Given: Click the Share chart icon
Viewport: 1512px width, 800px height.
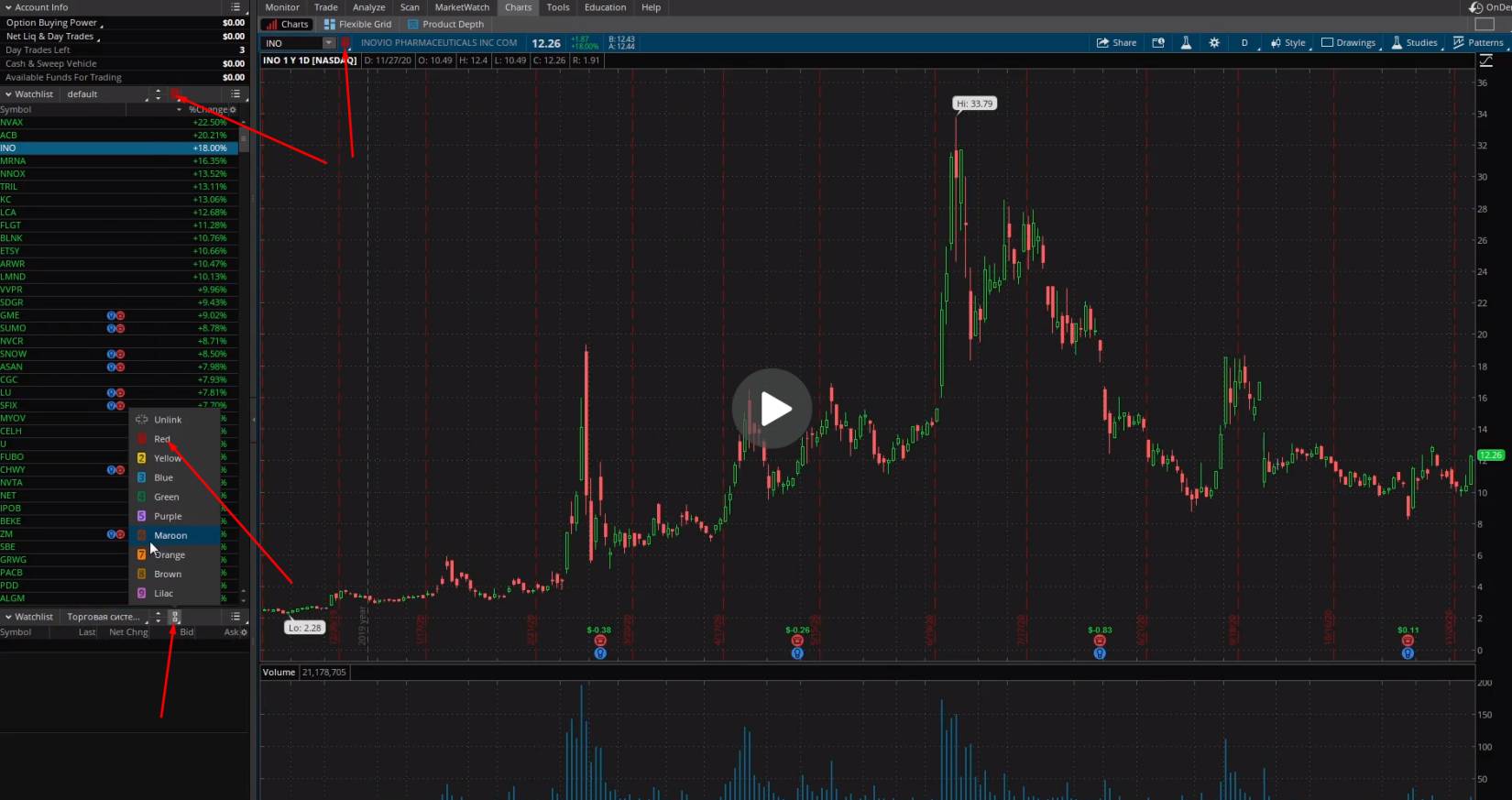Looking at the screenshot, I should (x=1116, y=43).
